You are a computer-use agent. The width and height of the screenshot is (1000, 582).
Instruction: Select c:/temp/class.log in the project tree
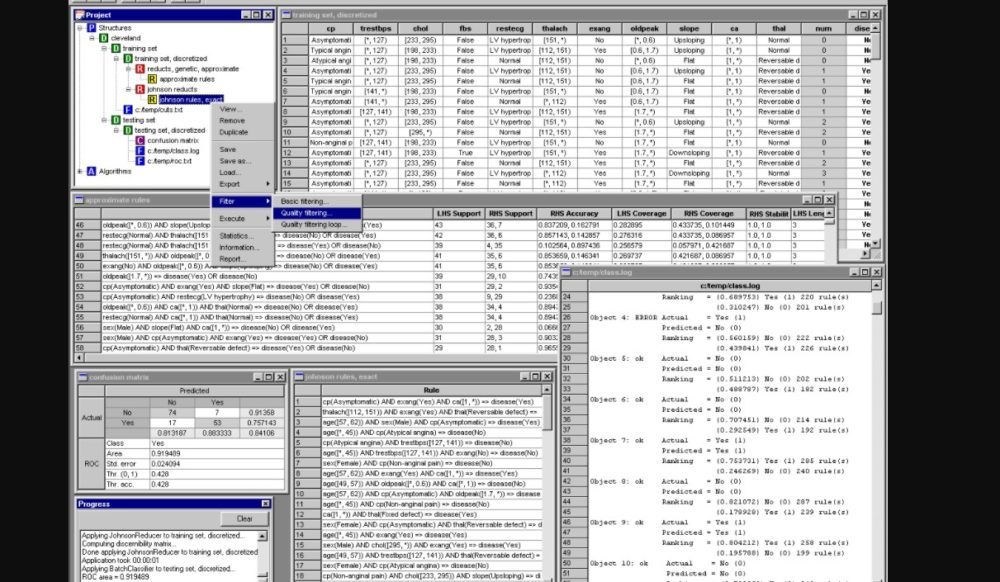click(170, 150)
